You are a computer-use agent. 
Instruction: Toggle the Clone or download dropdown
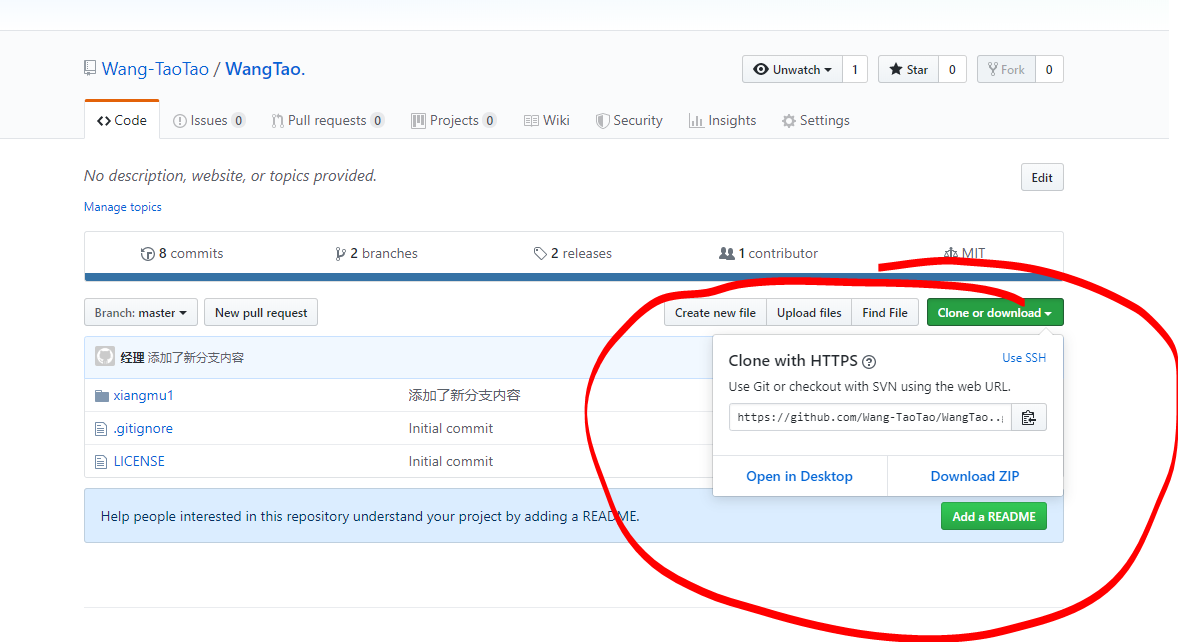click(995, 312)
